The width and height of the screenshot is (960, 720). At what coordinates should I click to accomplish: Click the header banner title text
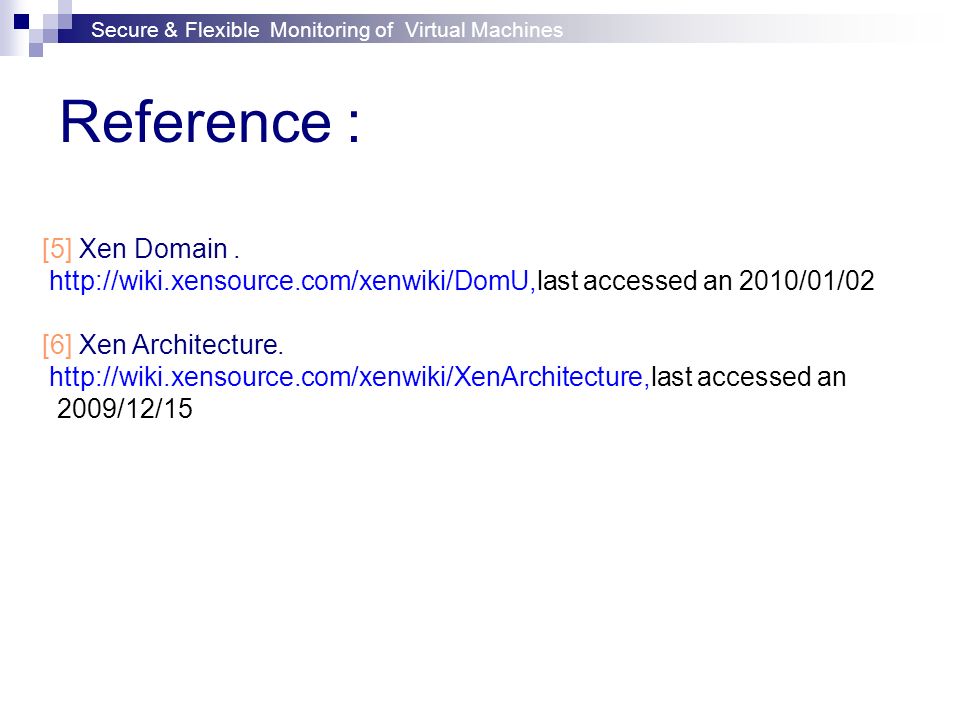click(326, 29)
